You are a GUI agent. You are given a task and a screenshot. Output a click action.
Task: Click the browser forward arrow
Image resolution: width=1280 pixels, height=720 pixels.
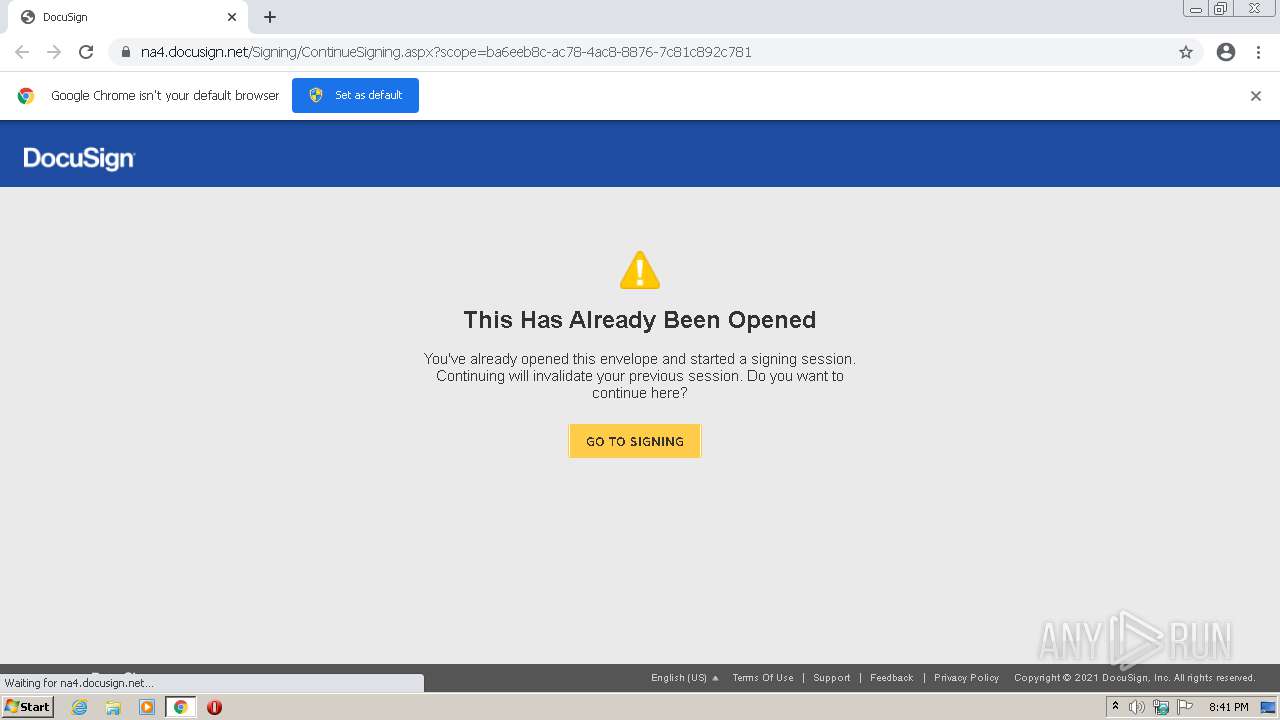(54, 52)
